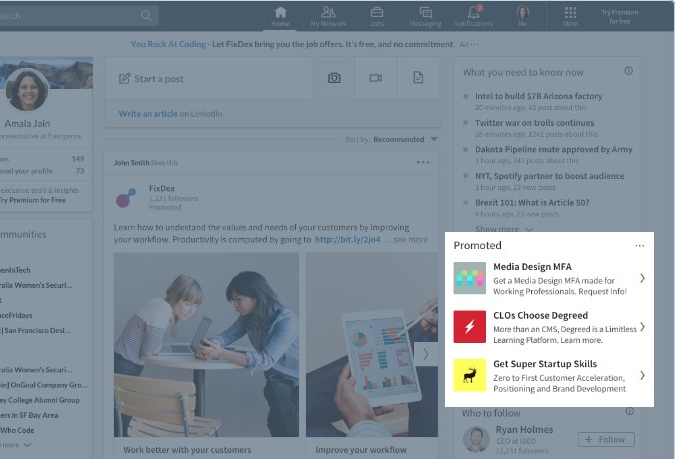This screenshot has width=675, height=459.
Task: Open the Amala Jain profile name
Action: (27, 124)
